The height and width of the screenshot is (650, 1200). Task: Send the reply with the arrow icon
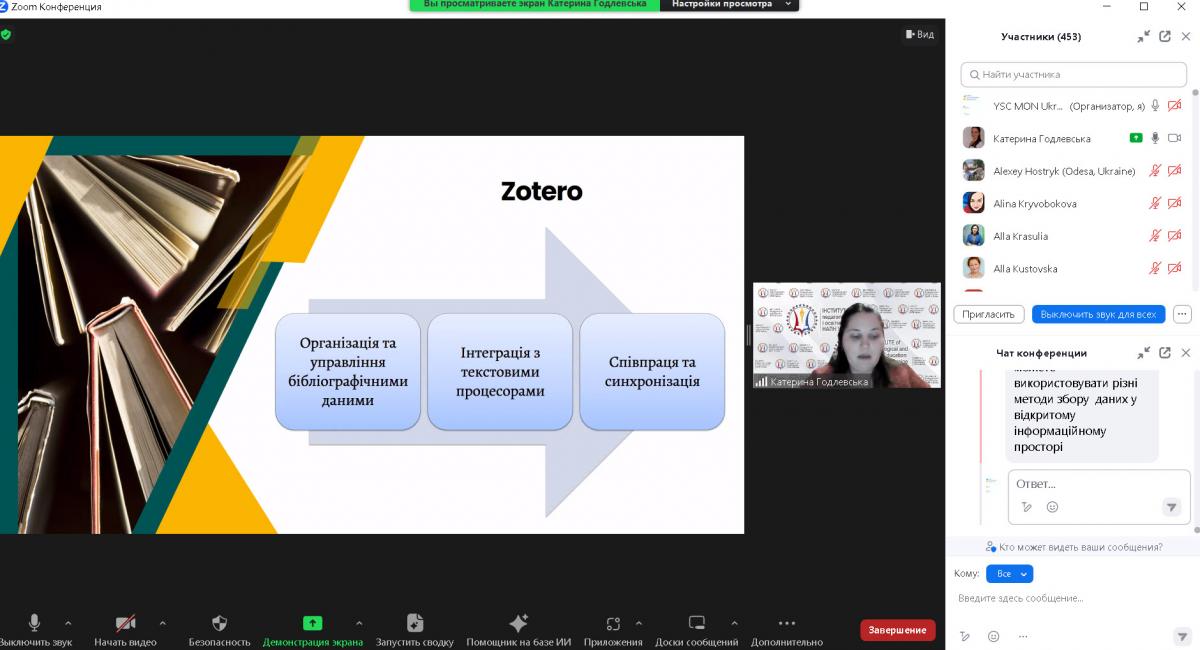pos(1172,507)
